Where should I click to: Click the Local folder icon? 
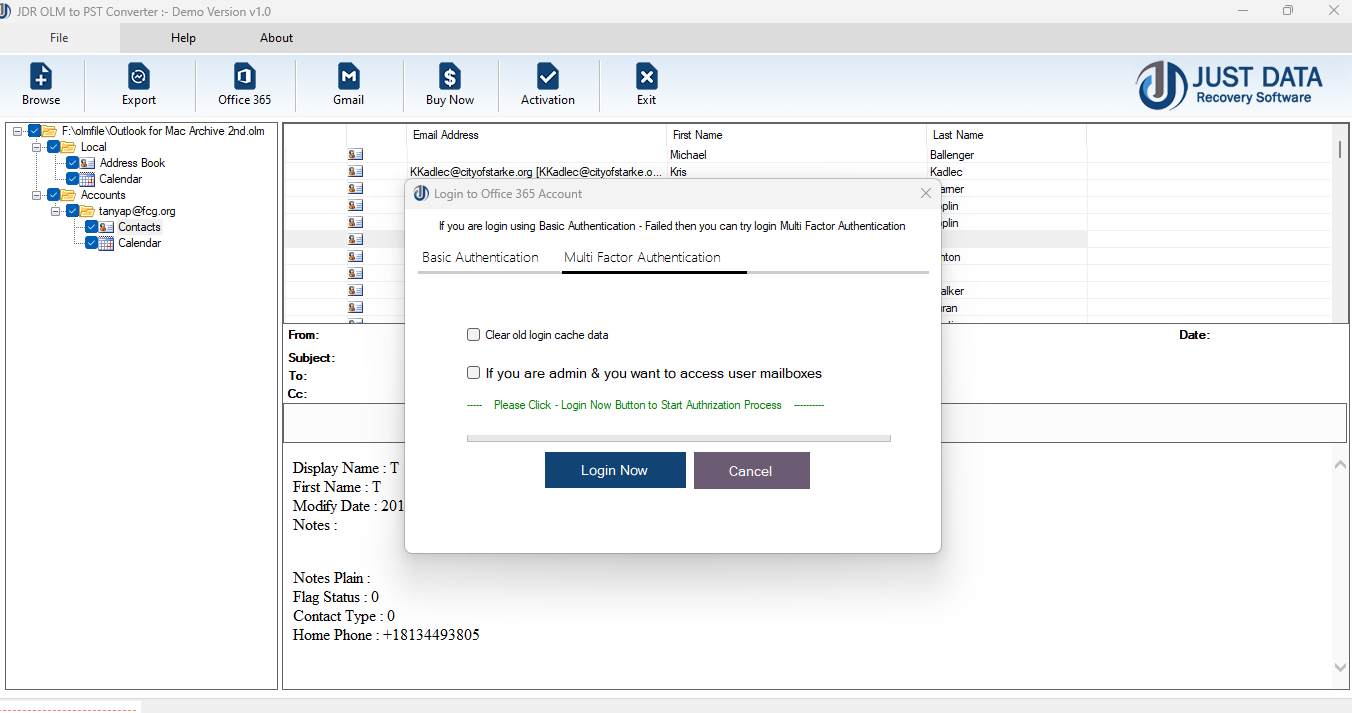69,147
